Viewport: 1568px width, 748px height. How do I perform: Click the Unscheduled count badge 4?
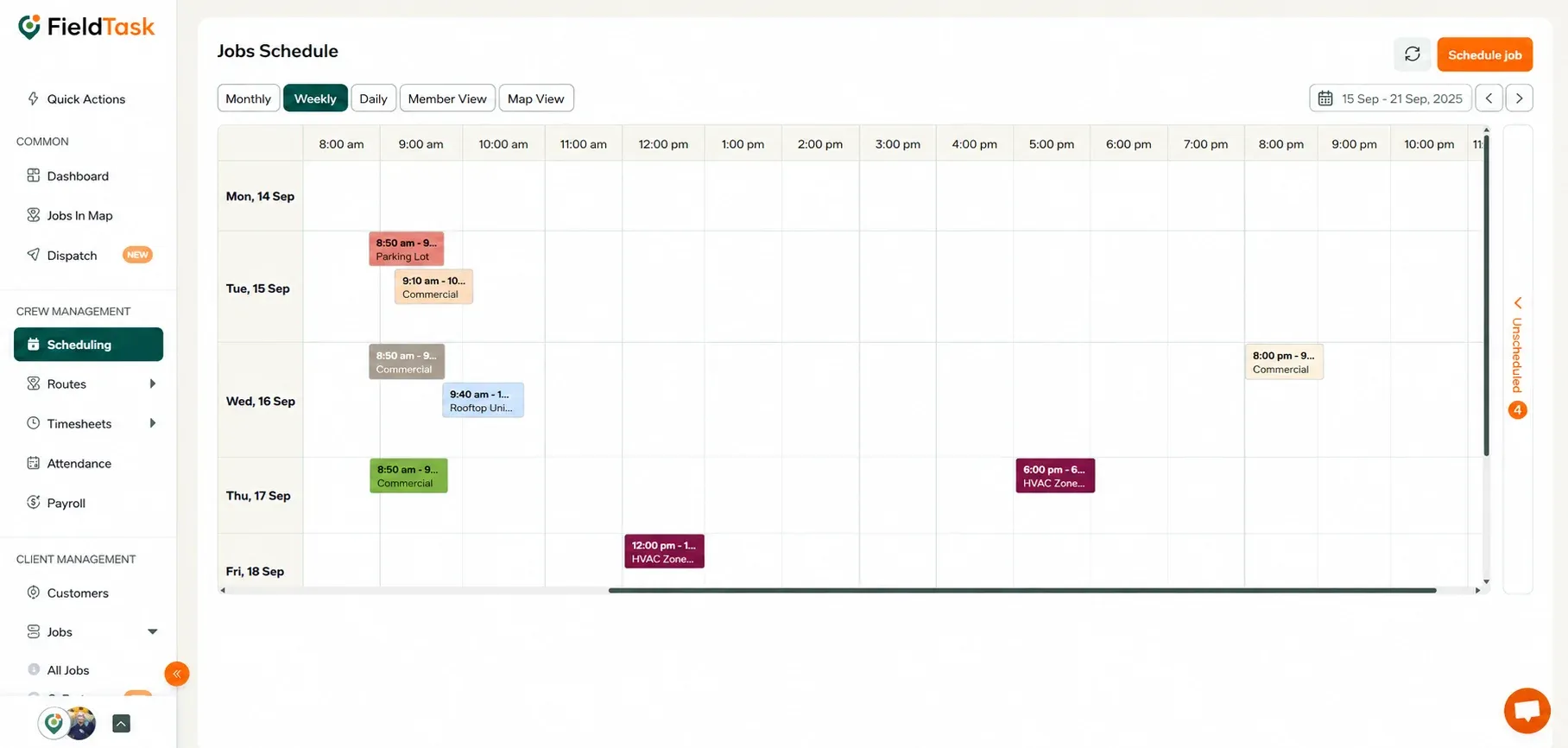coord(1517,409)
